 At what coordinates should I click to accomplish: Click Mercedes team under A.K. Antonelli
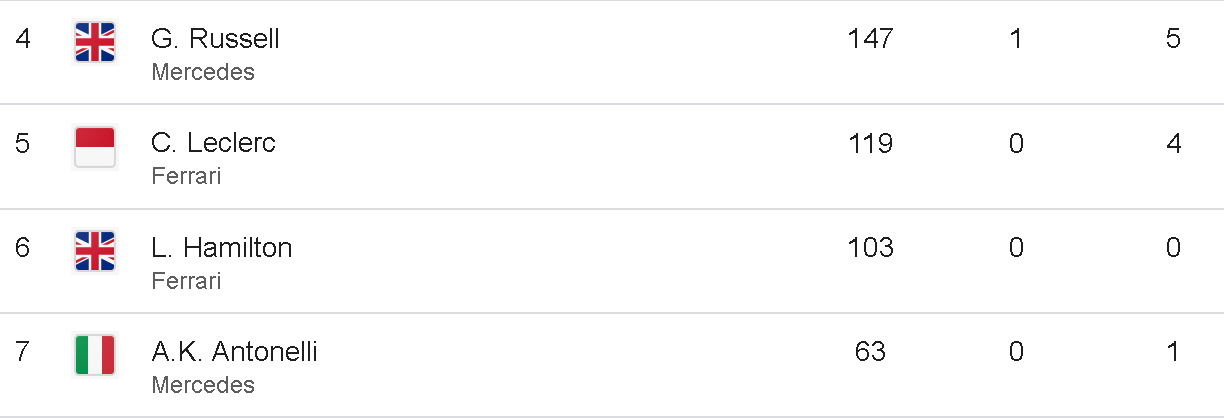203,384
